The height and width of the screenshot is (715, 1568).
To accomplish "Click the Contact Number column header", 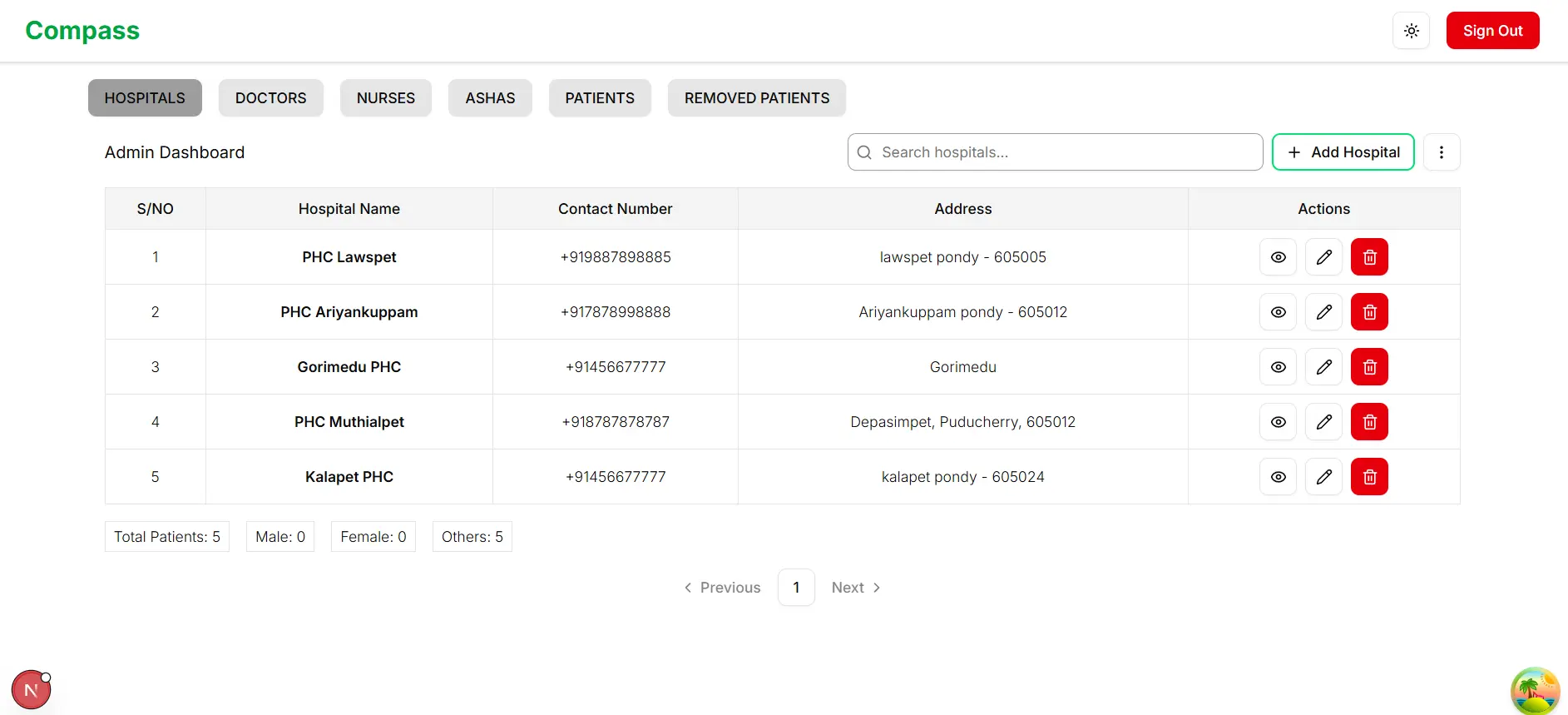I will pyautogui.click(x=616, y=209).
